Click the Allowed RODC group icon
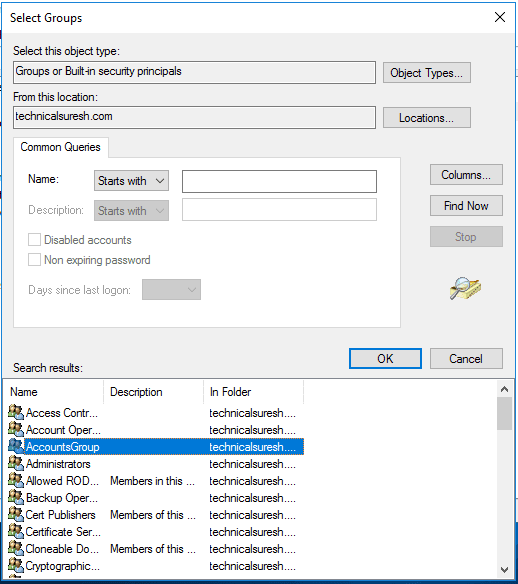Screen dimensions: 518x584 pos(16,480)
